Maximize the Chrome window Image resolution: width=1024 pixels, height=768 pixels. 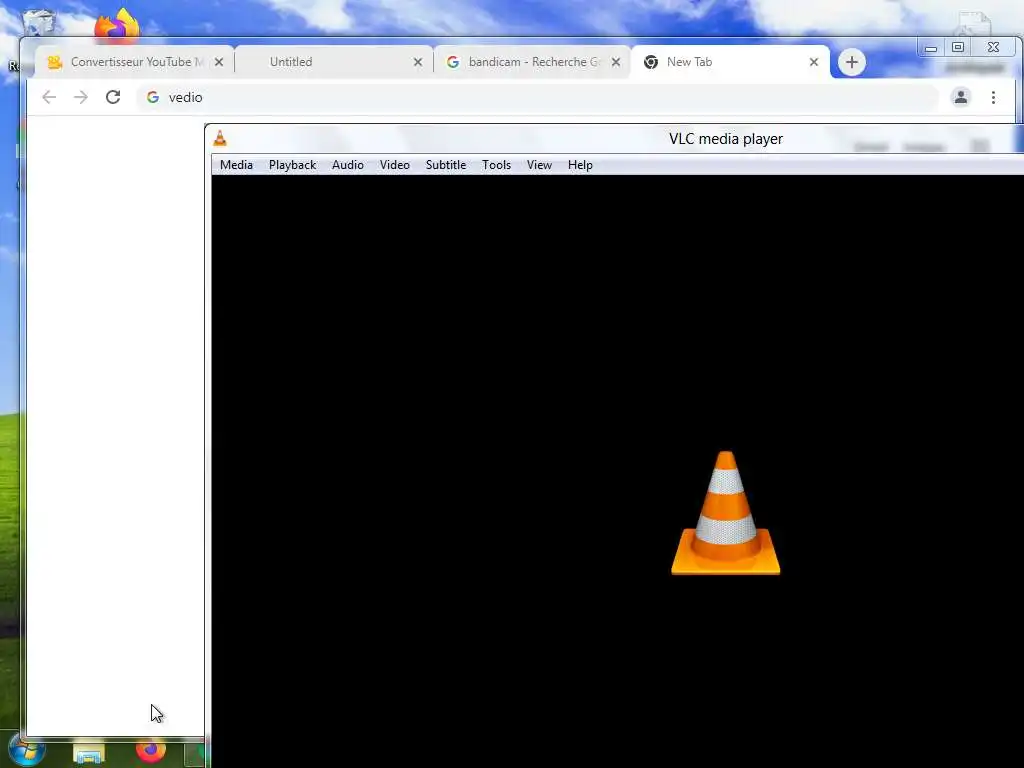(958, 47)
